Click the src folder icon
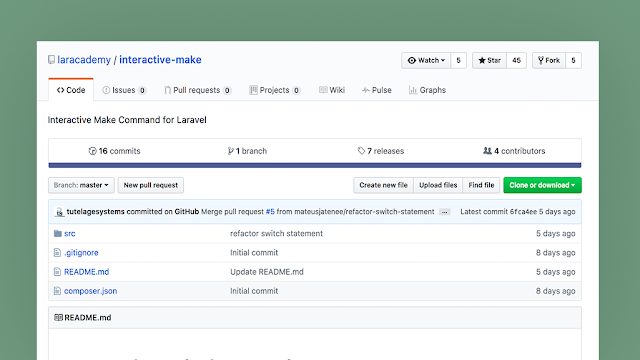Screen dimensions: 640x360 (58, 233)
